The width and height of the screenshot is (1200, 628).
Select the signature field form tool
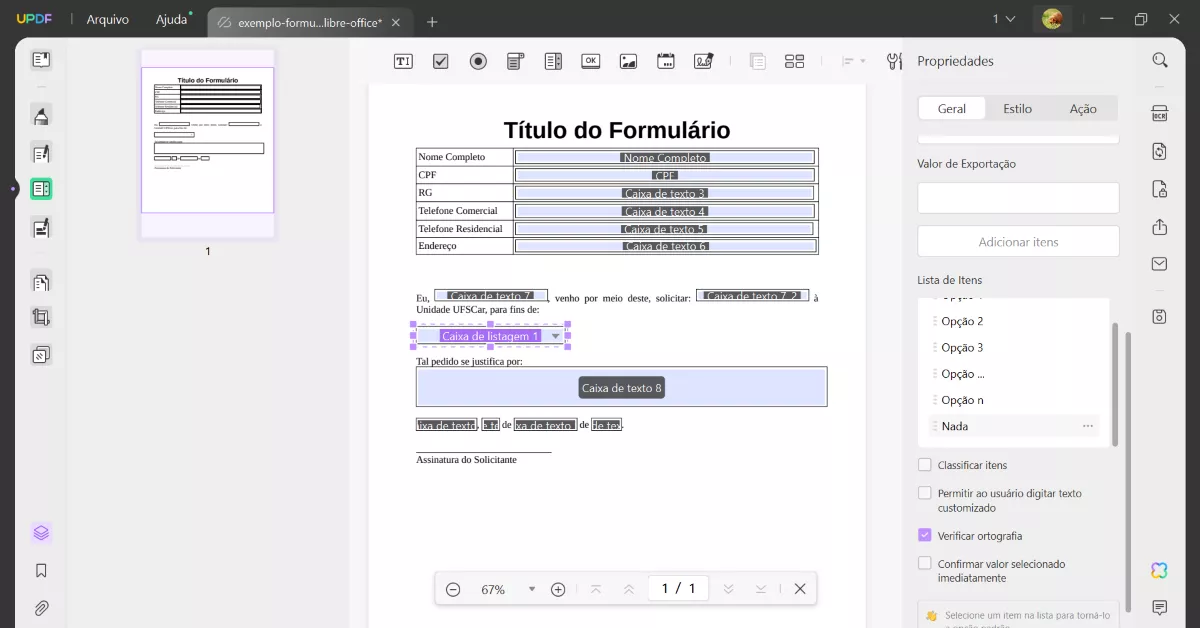[703, 61]
